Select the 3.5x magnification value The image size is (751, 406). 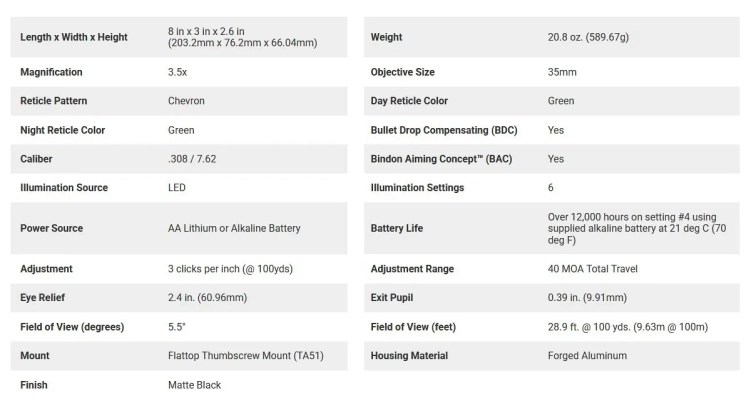click(x=177, y=72)
